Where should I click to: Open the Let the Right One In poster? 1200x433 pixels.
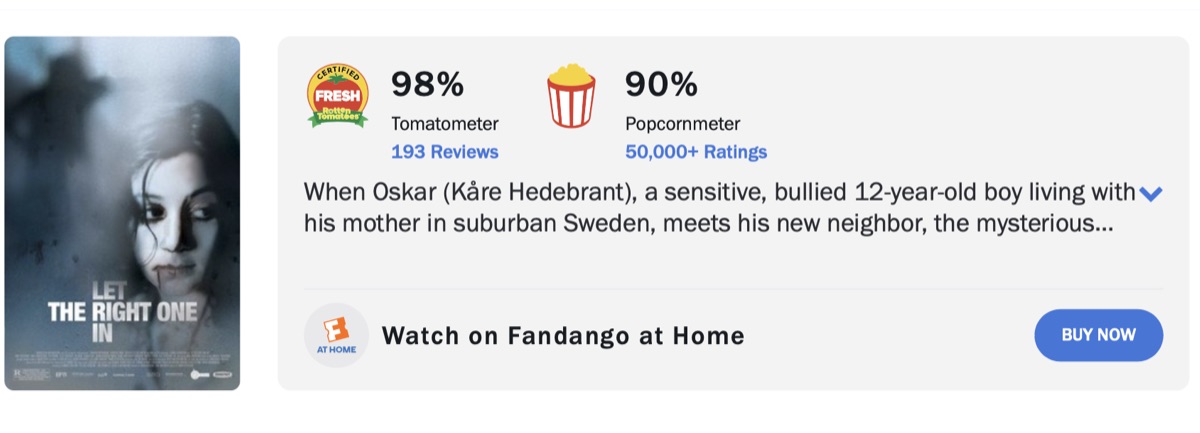(x=122, y=213)
